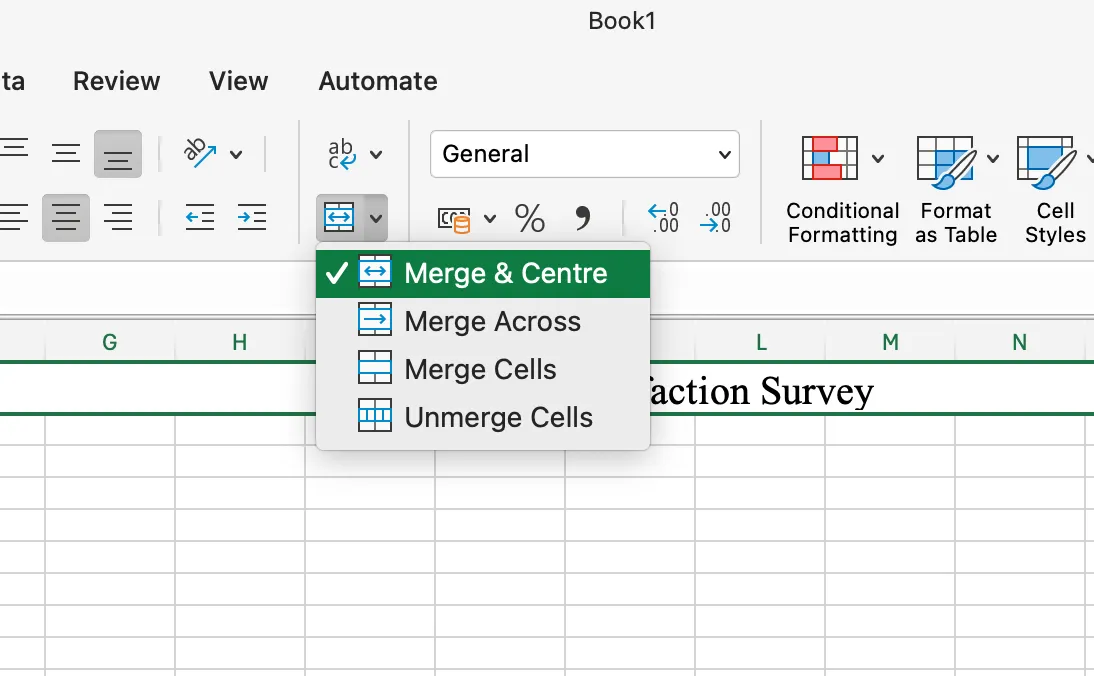The image size is (1094, 676).
Task: Toggle middle vertical alignment
Action: coord(66,153)
